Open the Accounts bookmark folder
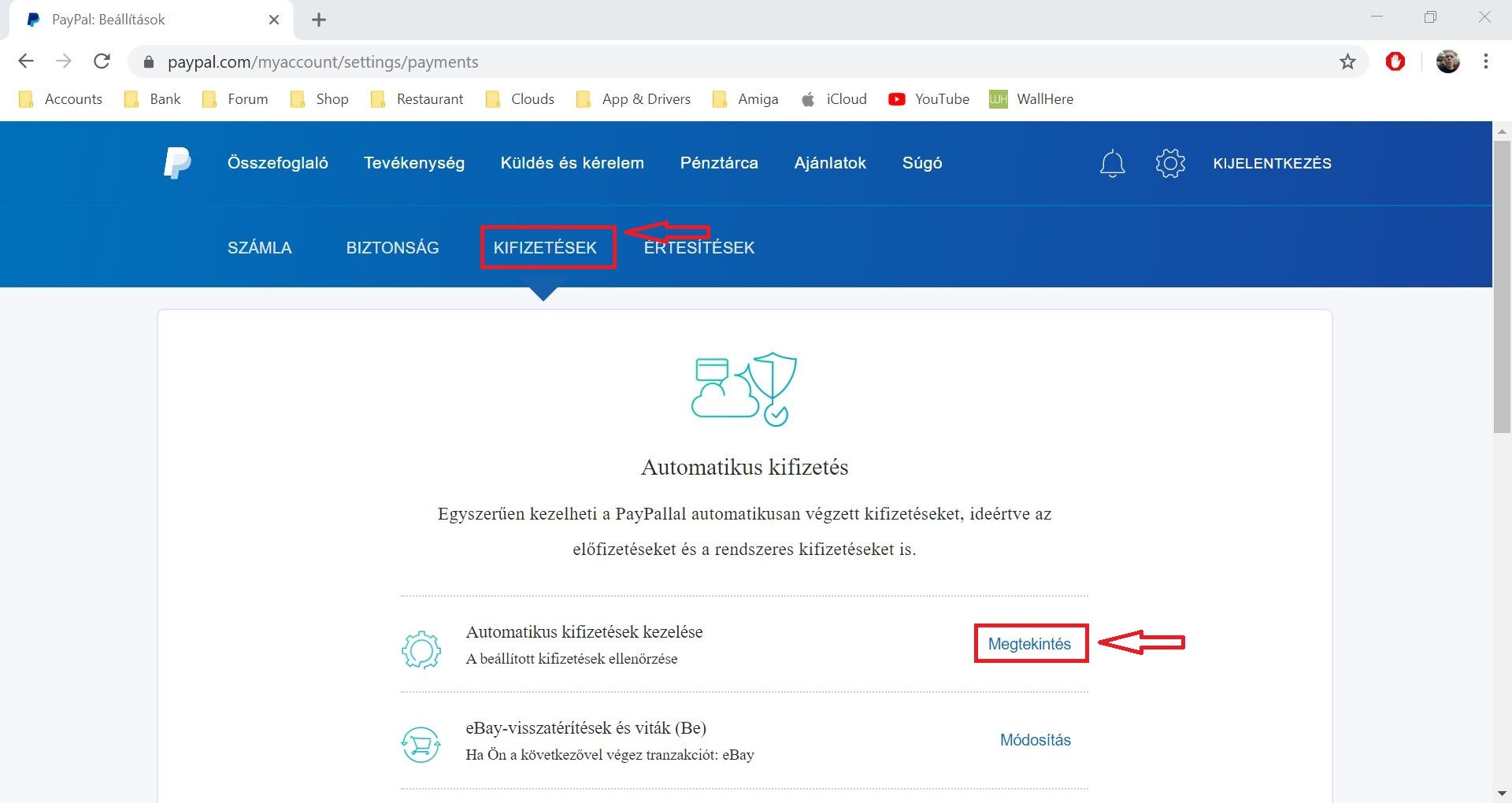1512x803 pixels. (61, 99)
